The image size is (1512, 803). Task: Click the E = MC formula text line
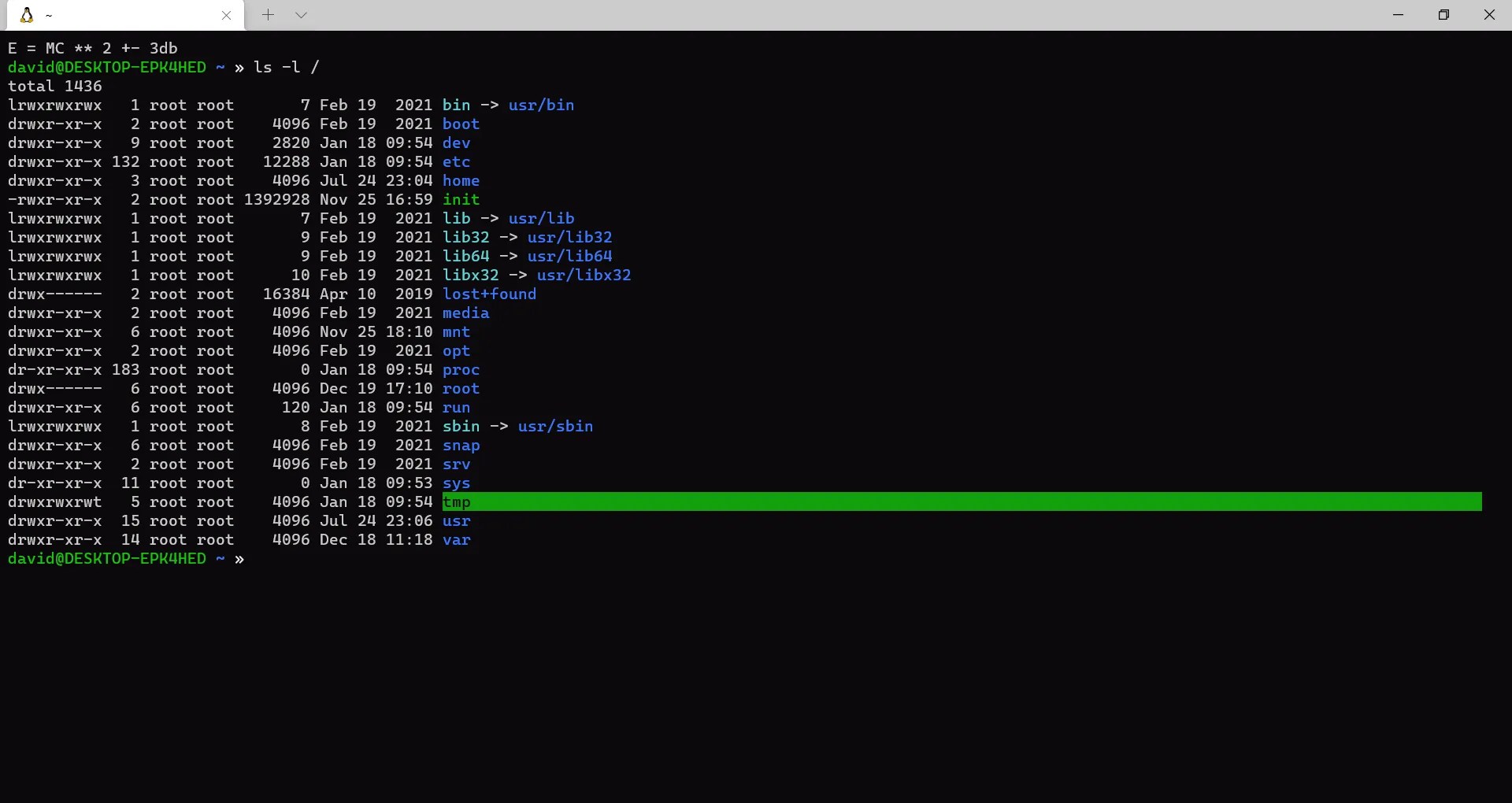point(92,48)
